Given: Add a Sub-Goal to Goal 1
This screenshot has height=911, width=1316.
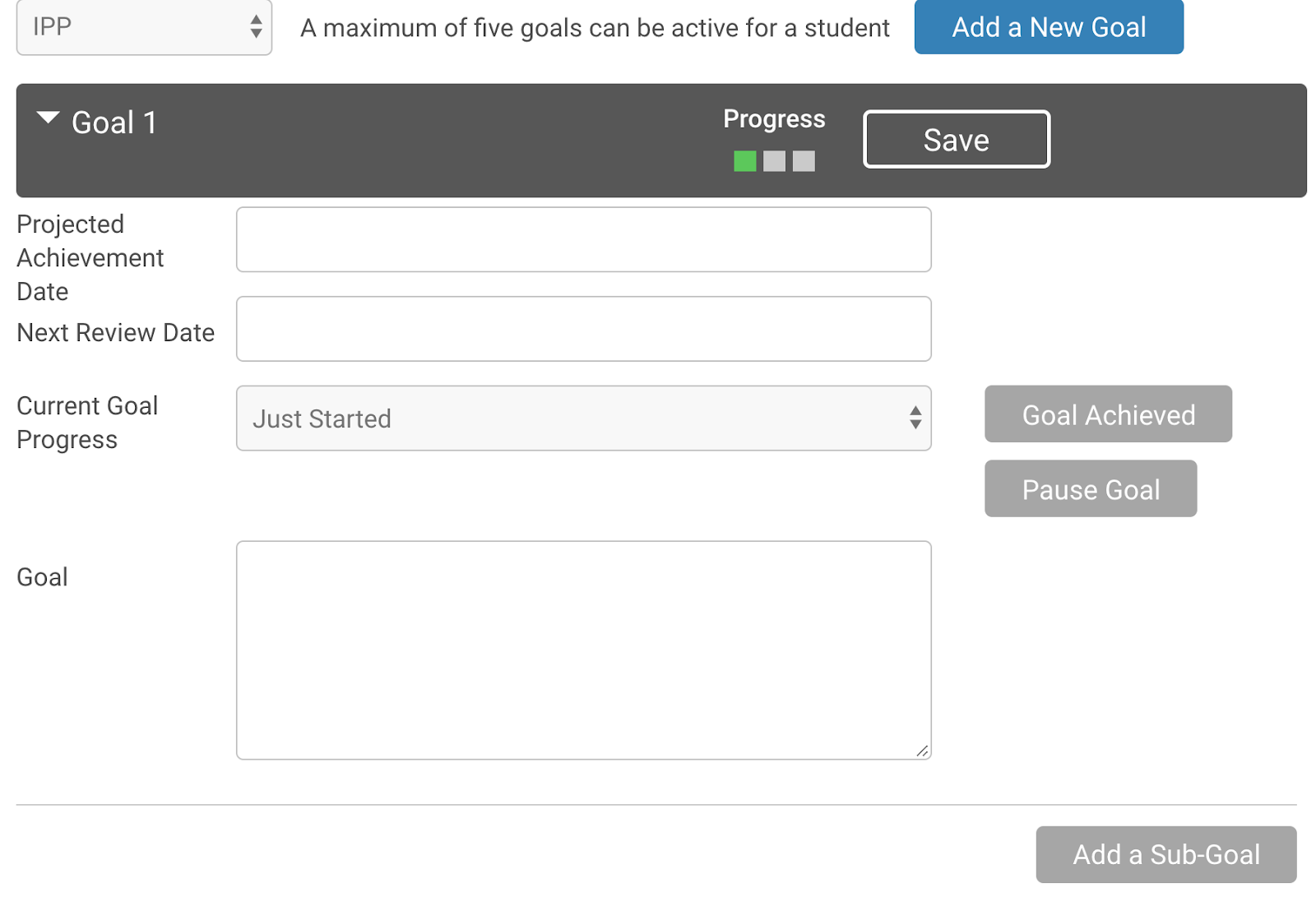Looking at the screenshot, I should point(1165,854).
